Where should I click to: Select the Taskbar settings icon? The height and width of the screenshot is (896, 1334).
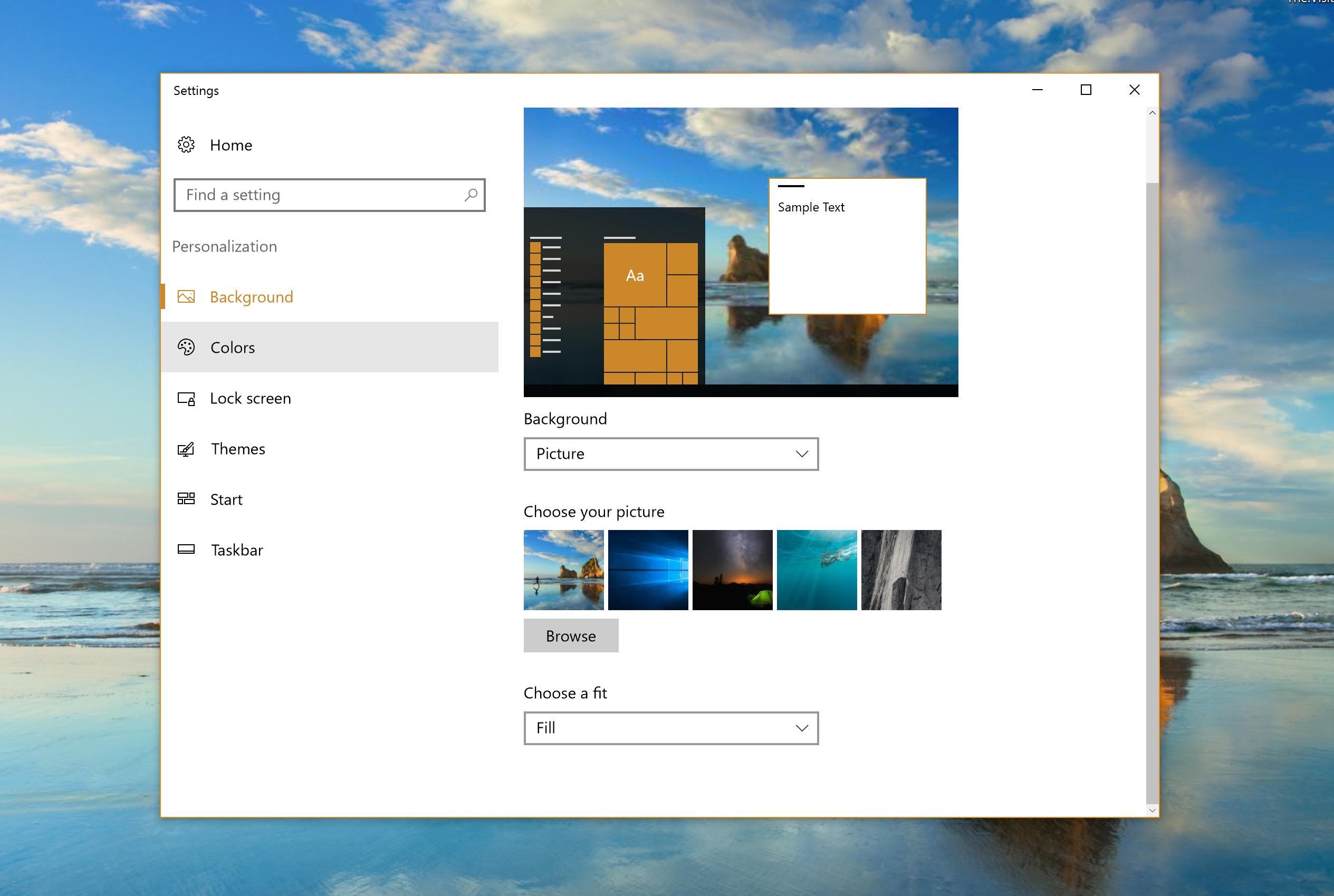tap(187, 548)
